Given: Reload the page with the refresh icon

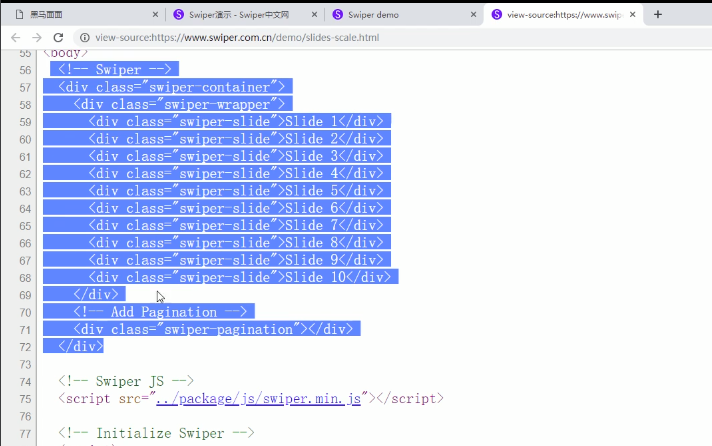Looking at the screenshot, I should [58, 37].
